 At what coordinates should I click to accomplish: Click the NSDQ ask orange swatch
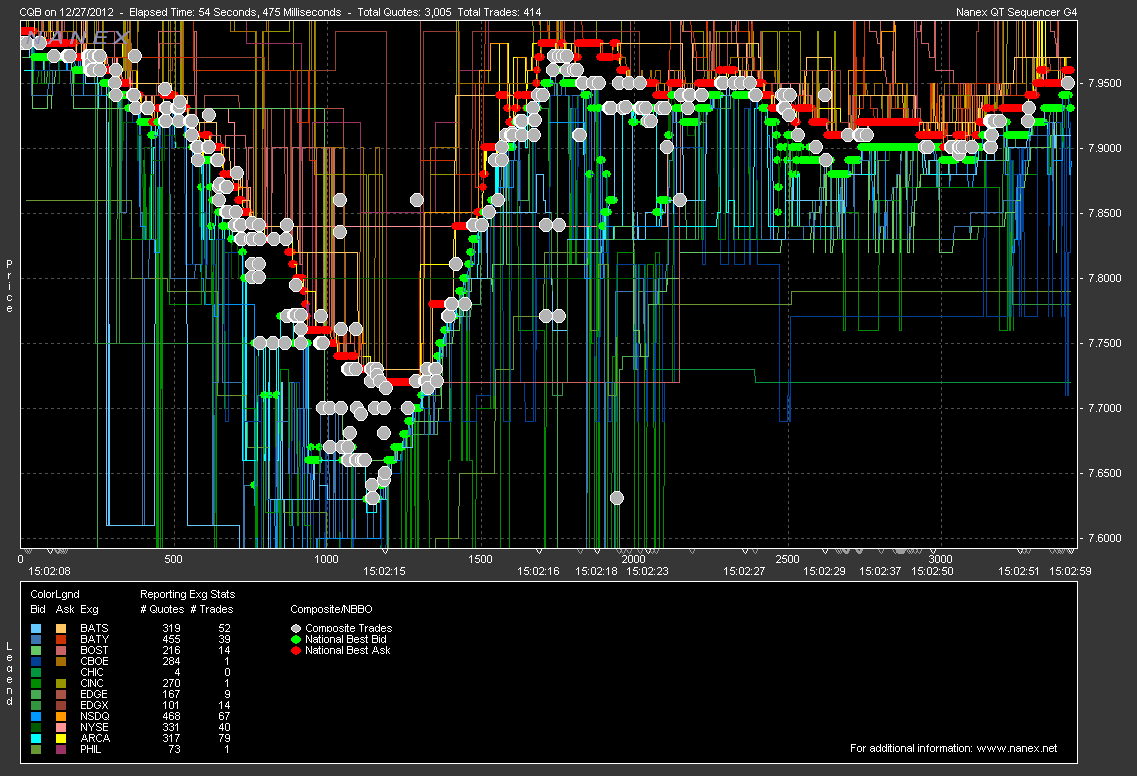click(x=61, y=716)
